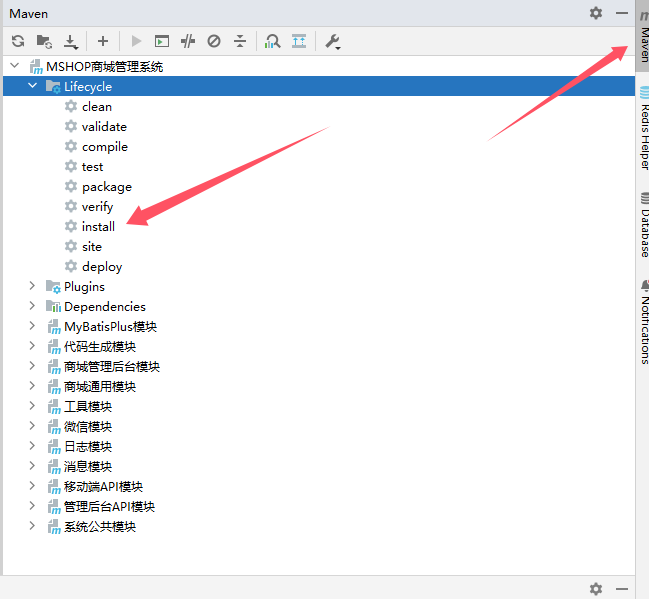Expand the MyBatisPlus模块 module
The height and width of the screenshot is (599, 649).
pos(33,327)
